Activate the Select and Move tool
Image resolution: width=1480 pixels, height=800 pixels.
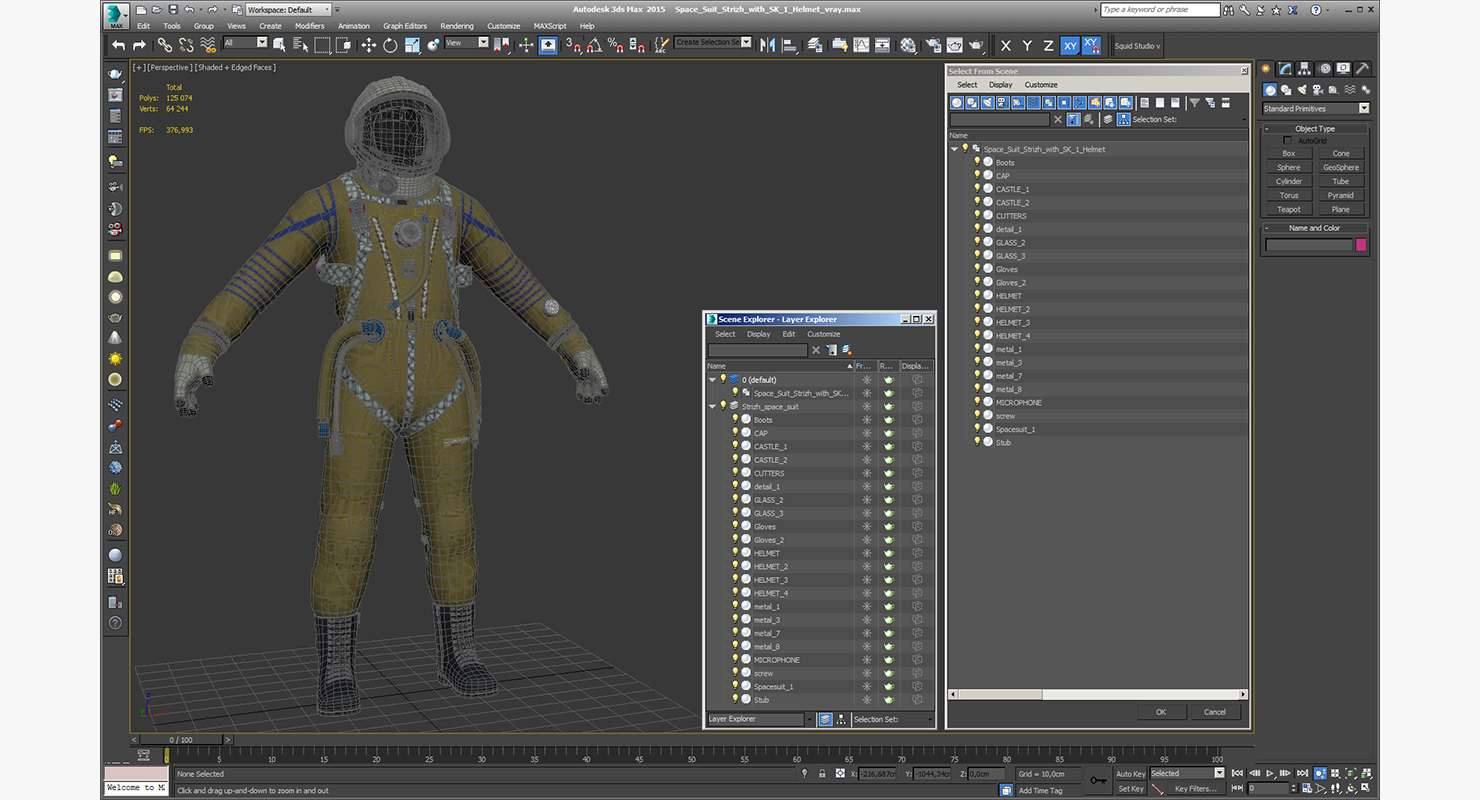(368, 45)
